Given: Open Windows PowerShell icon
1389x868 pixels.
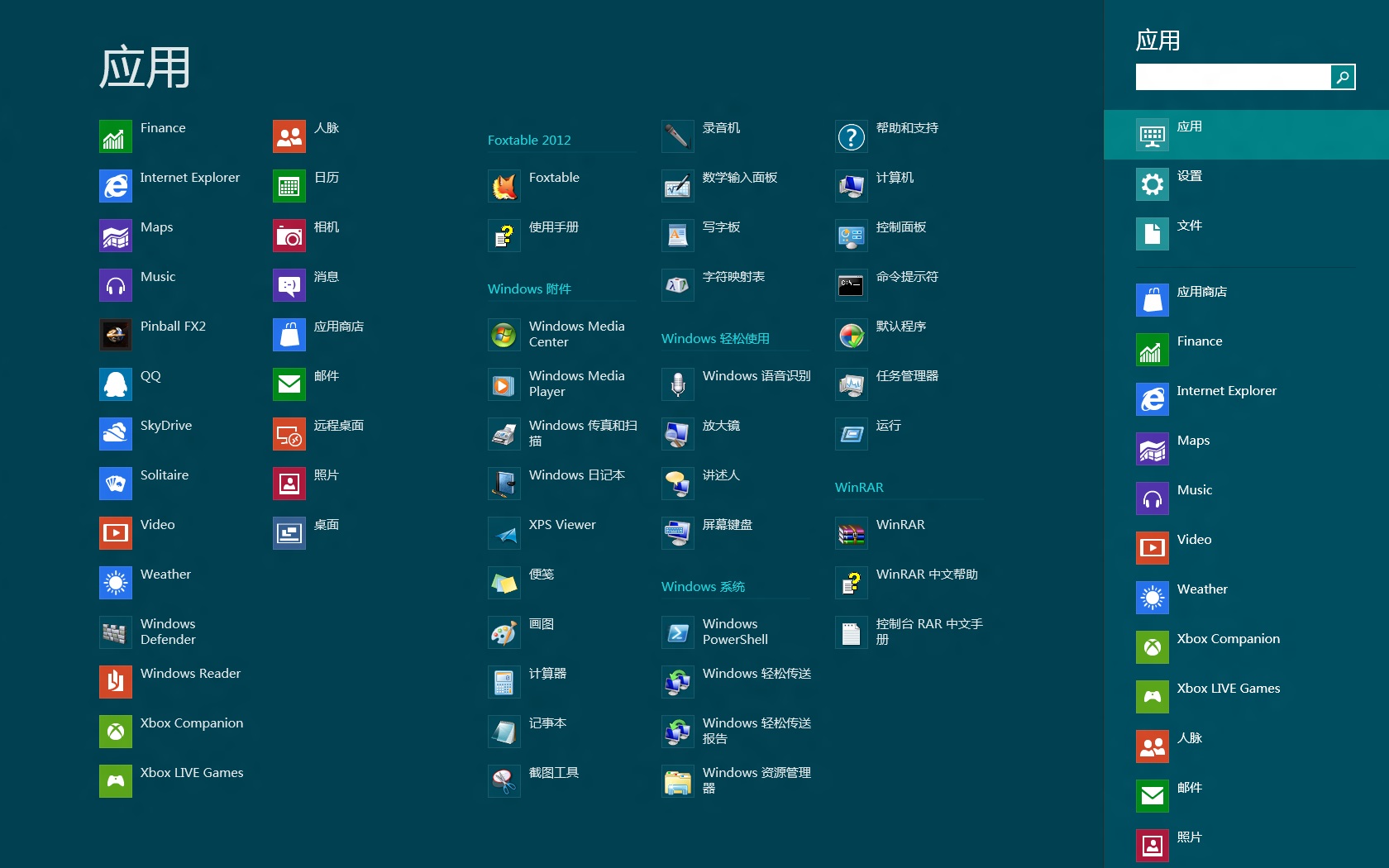Looking at the screenshot, I should click(x=678, y=632).
